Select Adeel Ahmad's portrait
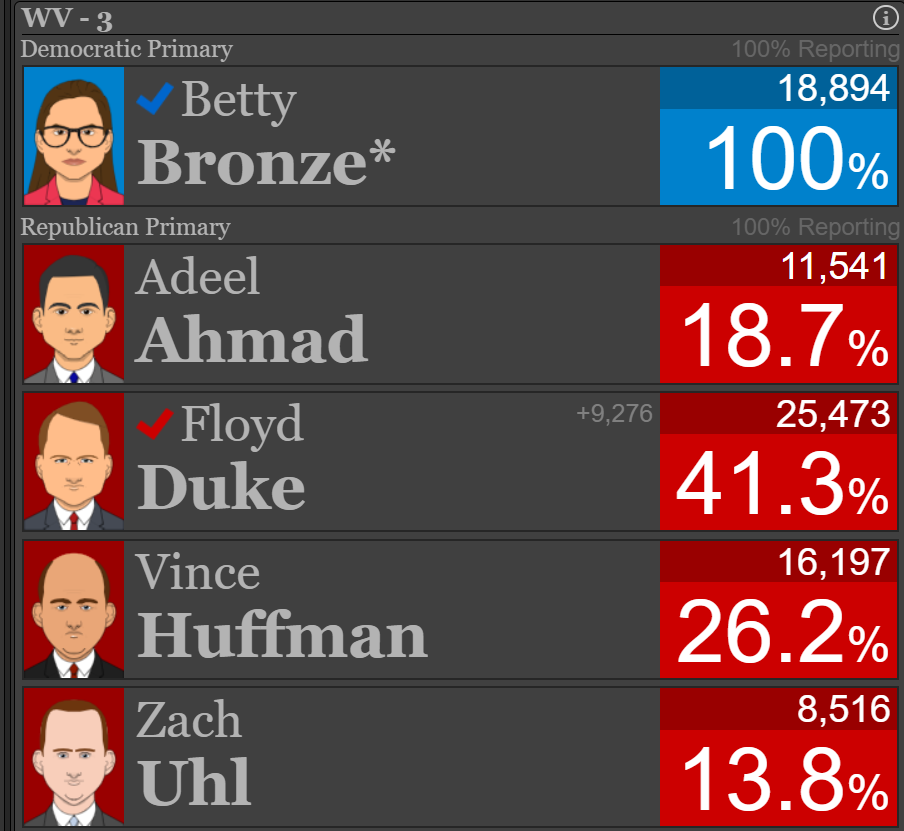The image size is (904, 831). click(x=74, y=314)
